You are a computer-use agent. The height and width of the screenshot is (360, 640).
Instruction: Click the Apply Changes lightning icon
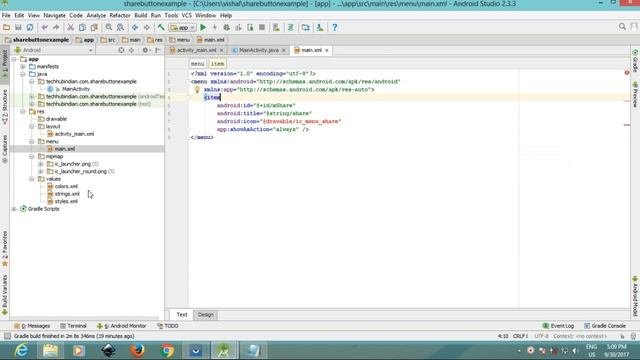pyautogui.click(x=215, y=27)
